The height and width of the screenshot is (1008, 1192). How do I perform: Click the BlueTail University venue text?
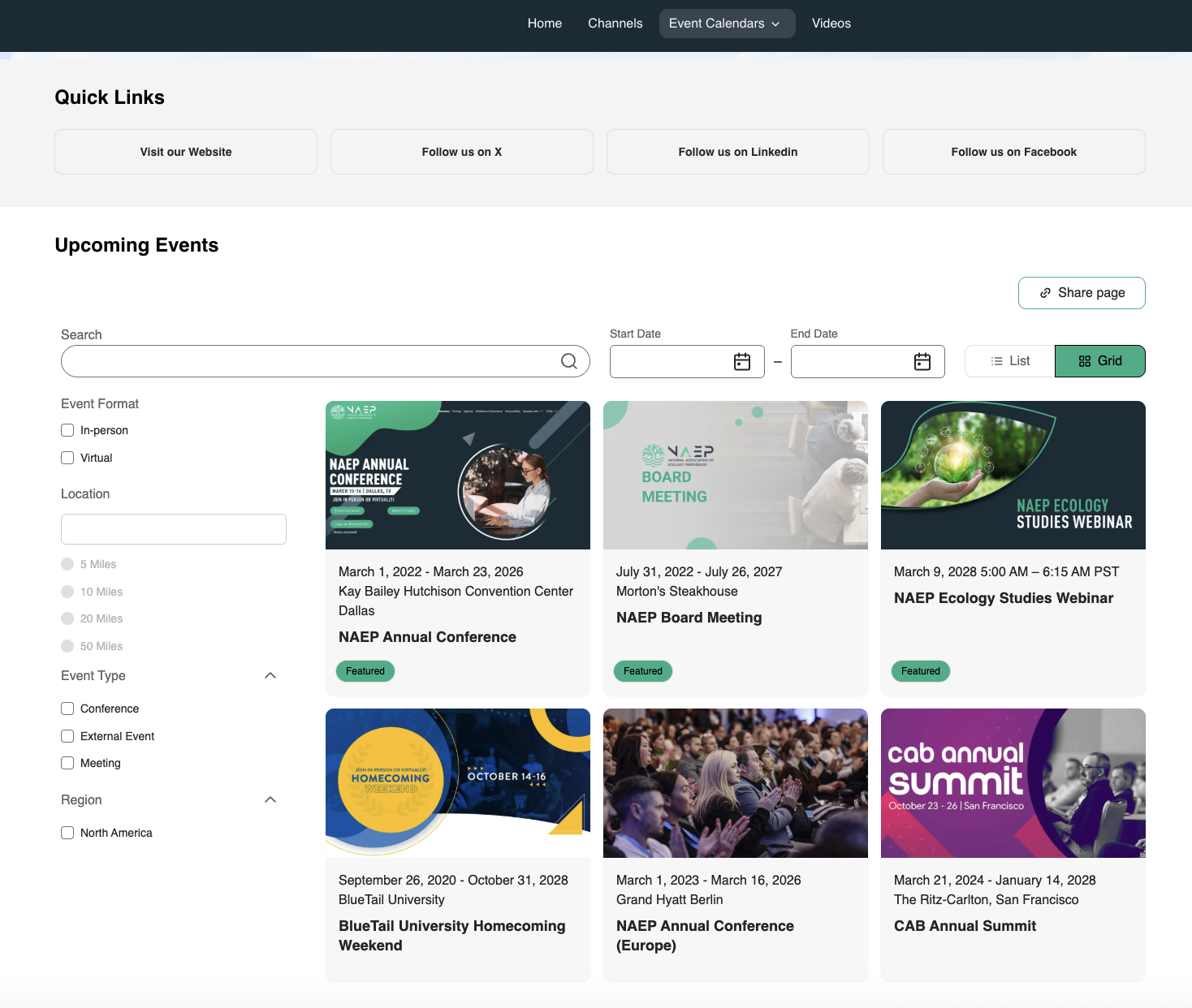click(x=391, y=900)
